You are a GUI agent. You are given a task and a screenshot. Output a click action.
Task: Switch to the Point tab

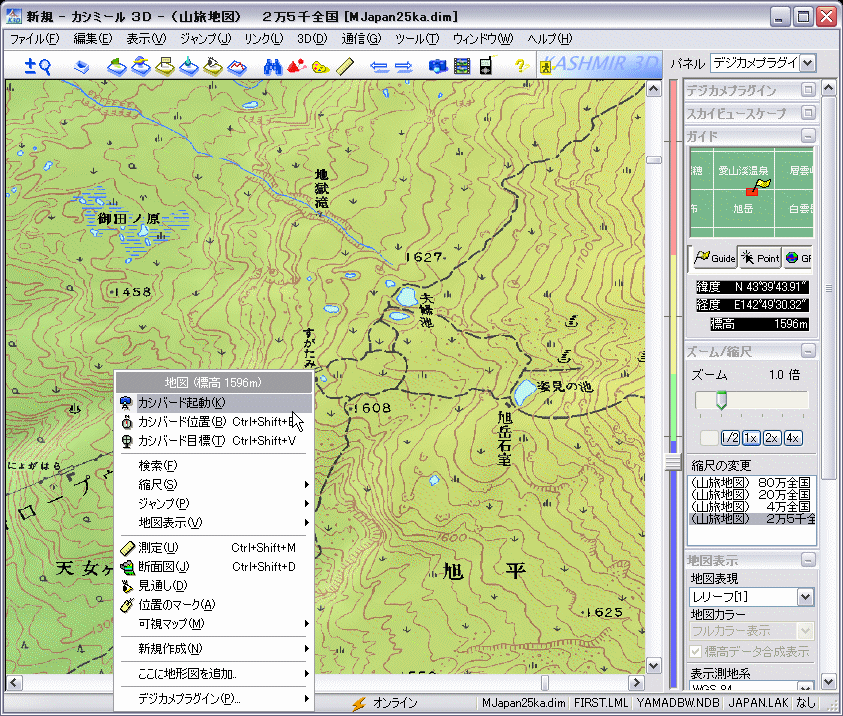pyautogui.click(x=760, y=258)
